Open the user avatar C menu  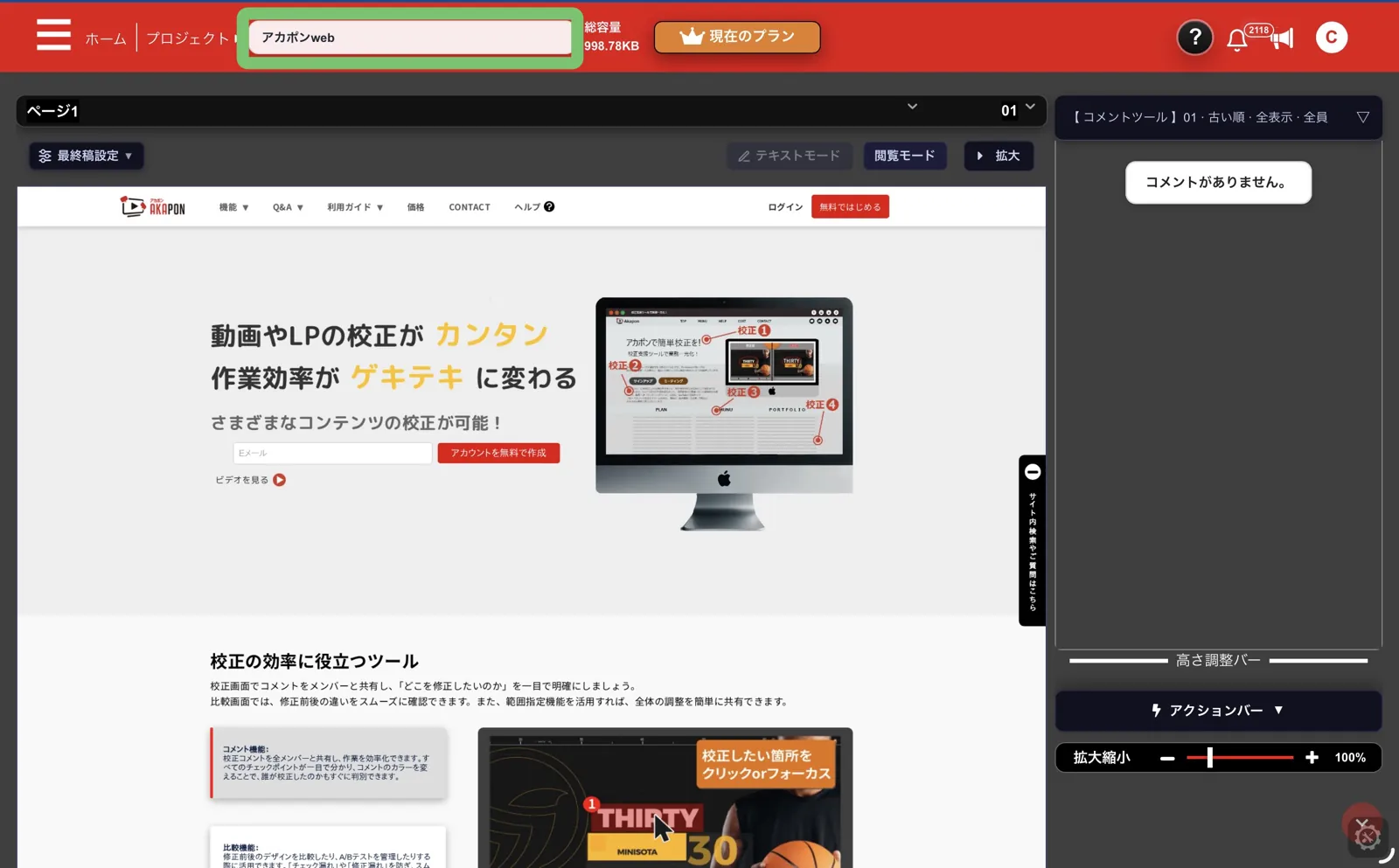[x=1331, y=38]
